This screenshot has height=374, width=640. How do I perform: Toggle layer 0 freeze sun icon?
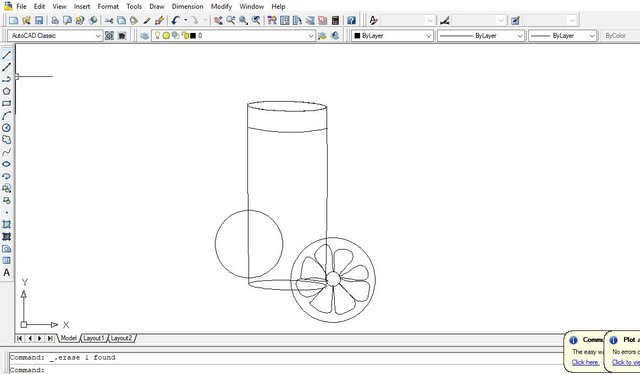coord(166,36)
